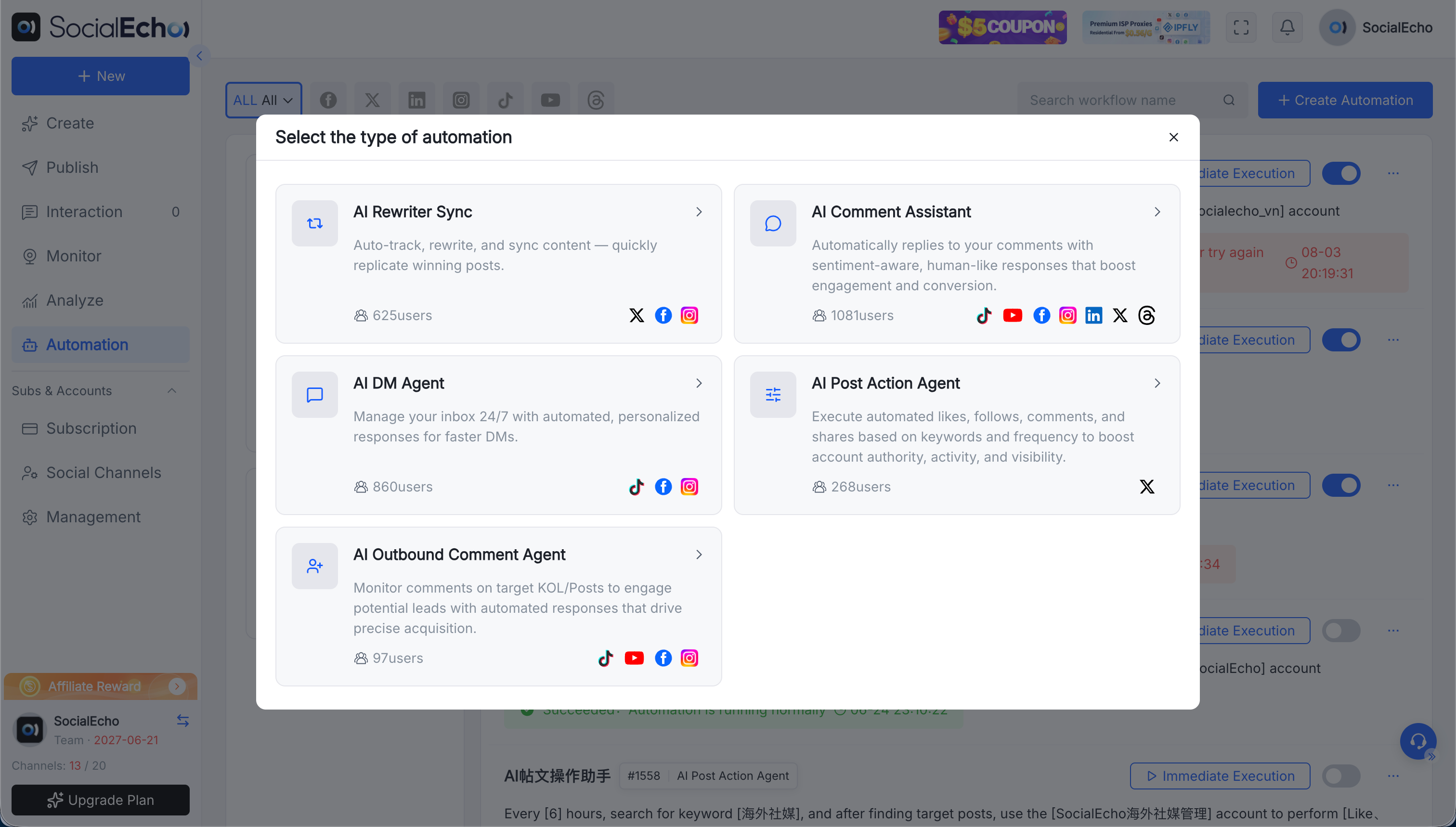1456x827 pixels.
Task: Filter automations by Threads icon
Action: (x=596, y=100)
